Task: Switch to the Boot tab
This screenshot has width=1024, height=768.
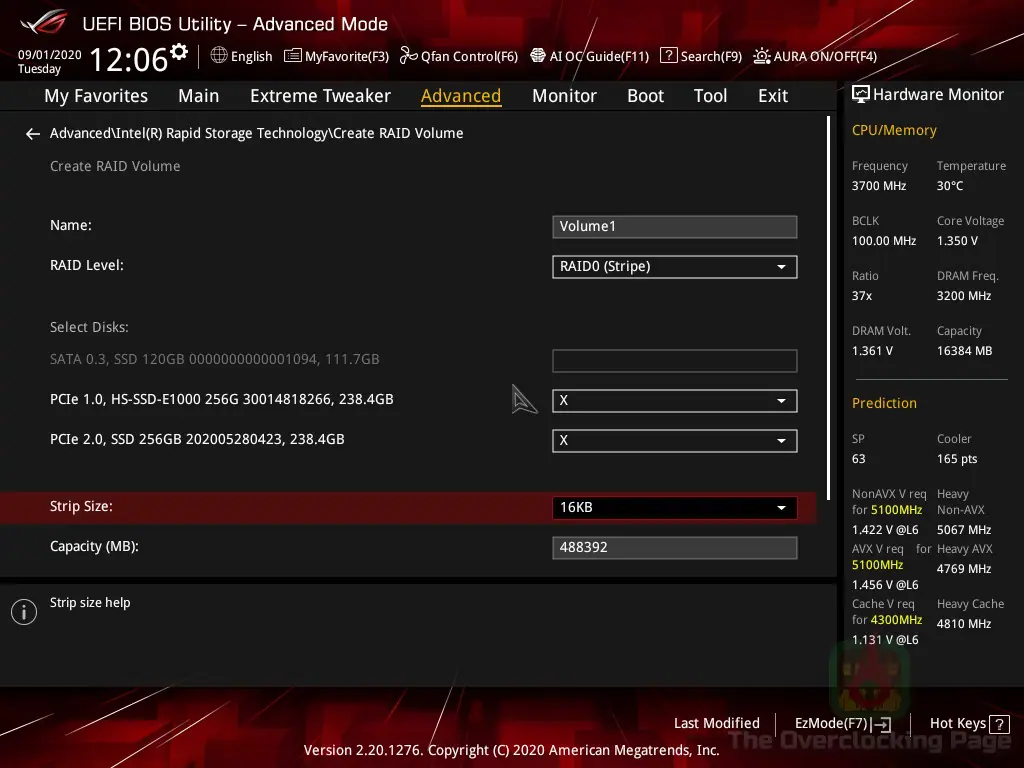Action: [645, 95]
